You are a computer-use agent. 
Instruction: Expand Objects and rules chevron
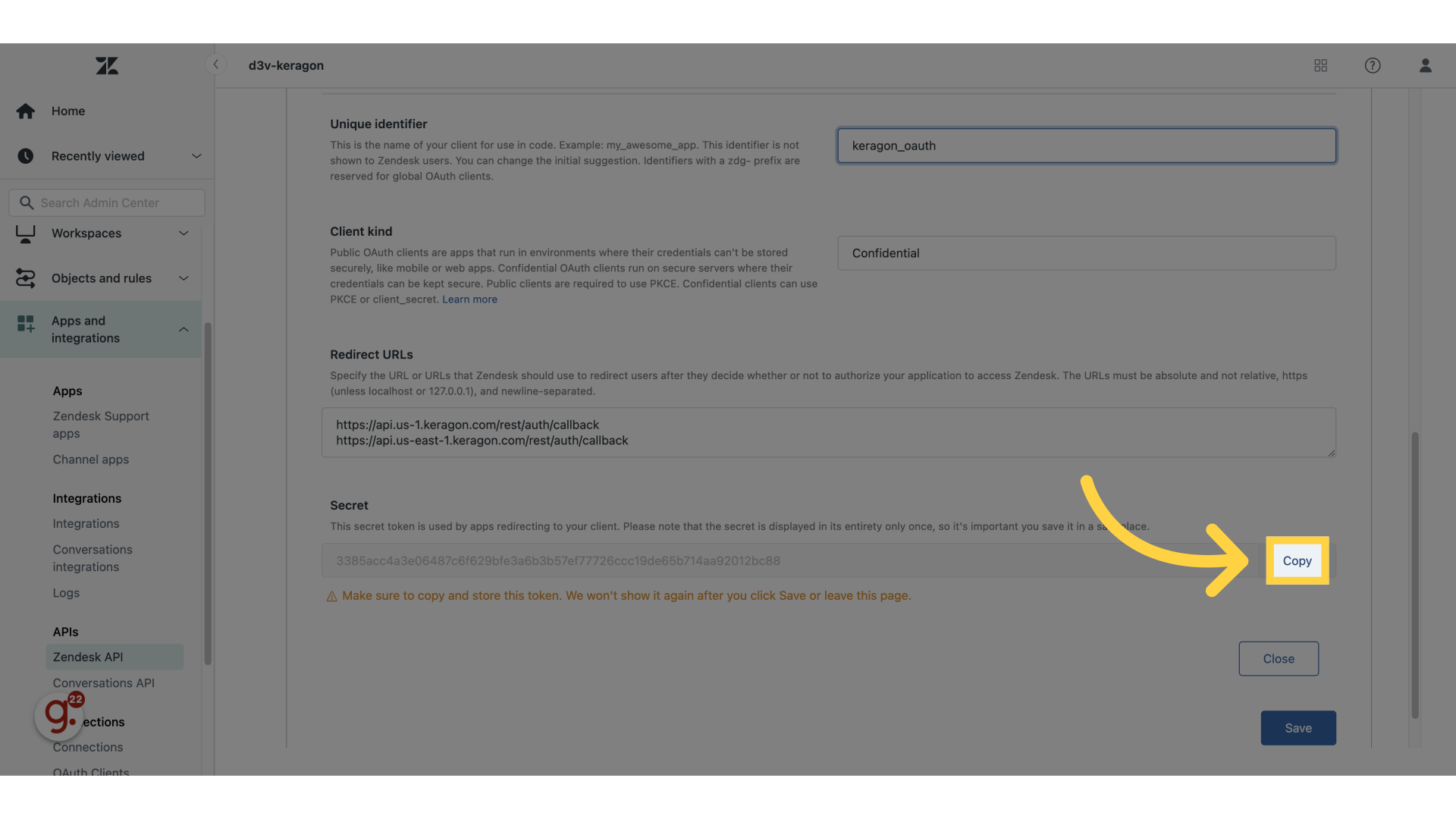[x=184, y=278]
